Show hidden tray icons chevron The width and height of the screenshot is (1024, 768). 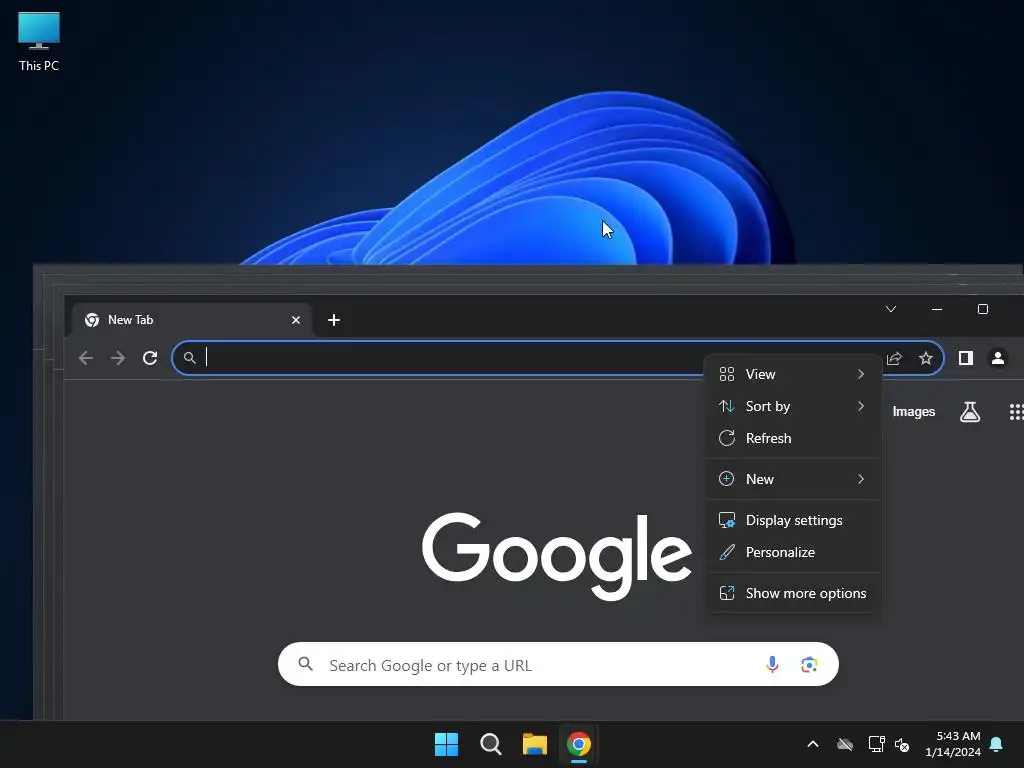813,744
